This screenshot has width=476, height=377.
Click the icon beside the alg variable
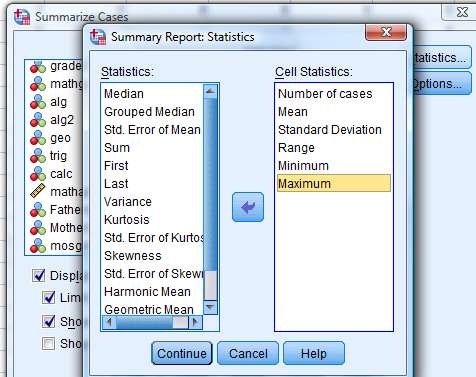38,102
